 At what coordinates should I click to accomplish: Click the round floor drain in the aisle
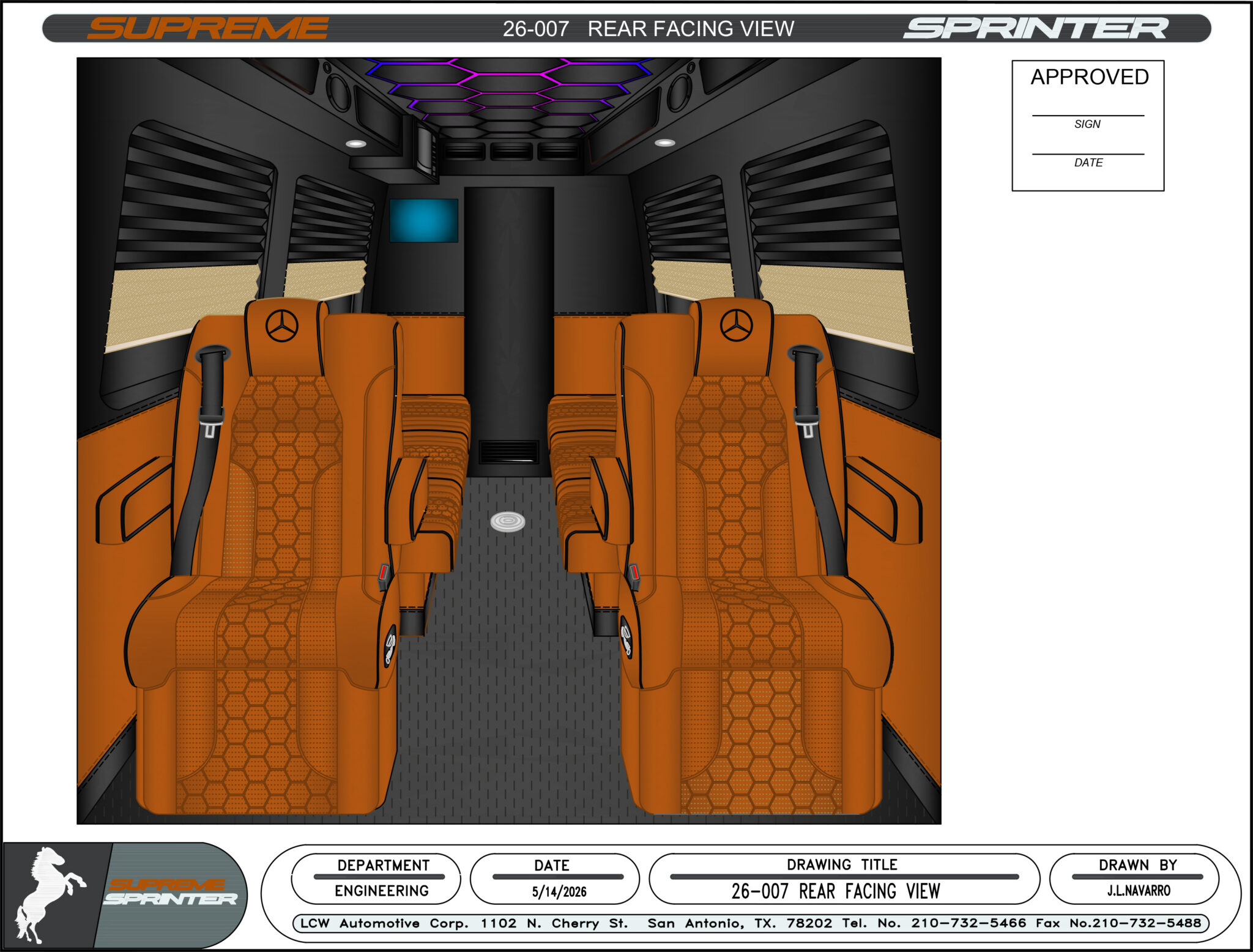[x=508, y=521]
